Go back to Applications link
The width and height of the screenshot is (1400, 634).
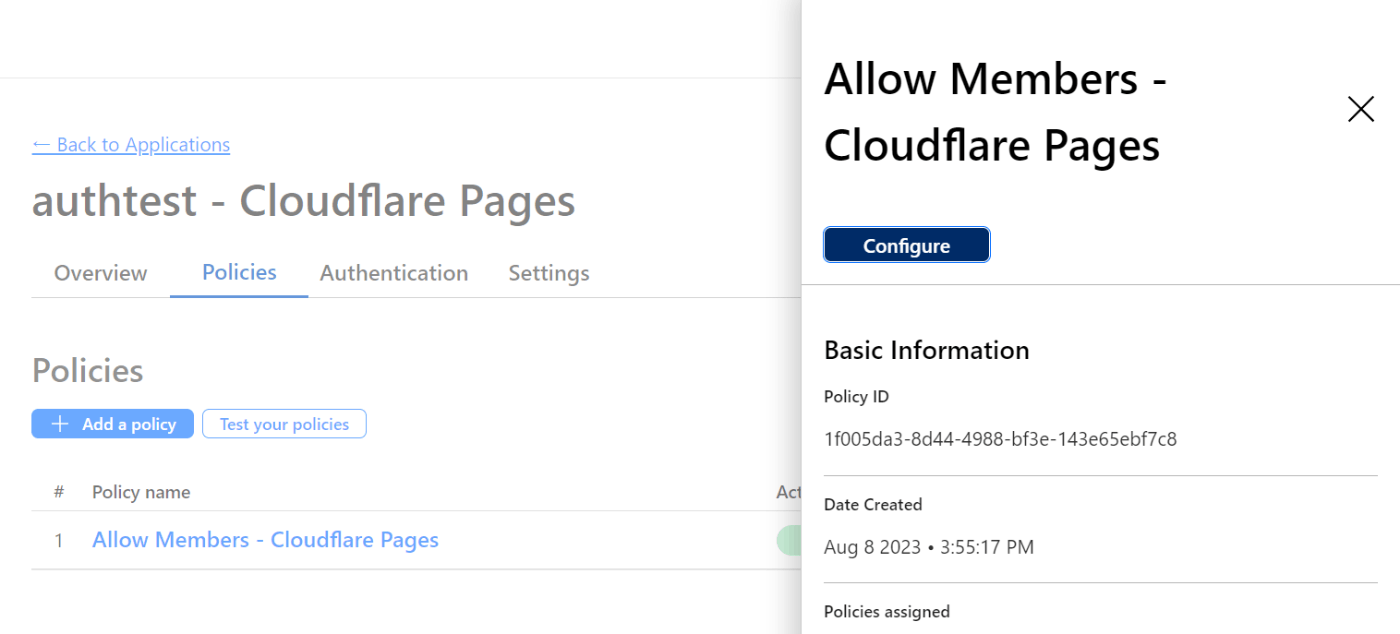[x=131, y=145]
